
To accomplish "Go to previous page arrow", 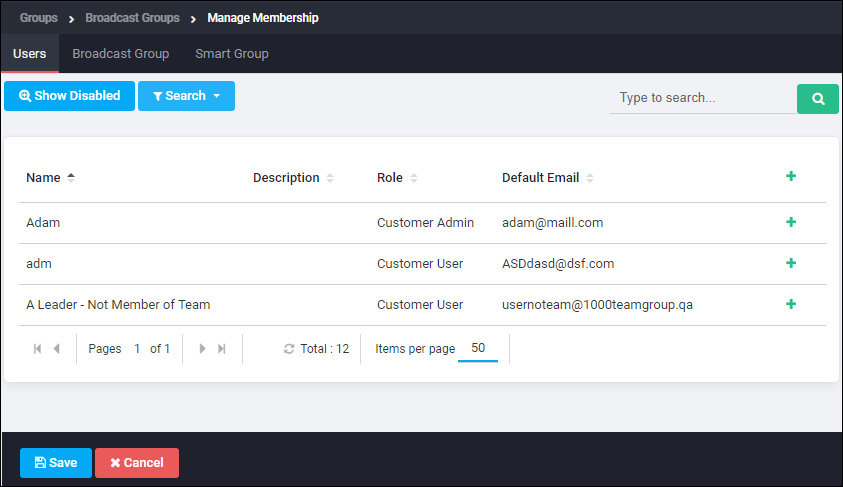I will pyautogui.click(x=56, y=349).
